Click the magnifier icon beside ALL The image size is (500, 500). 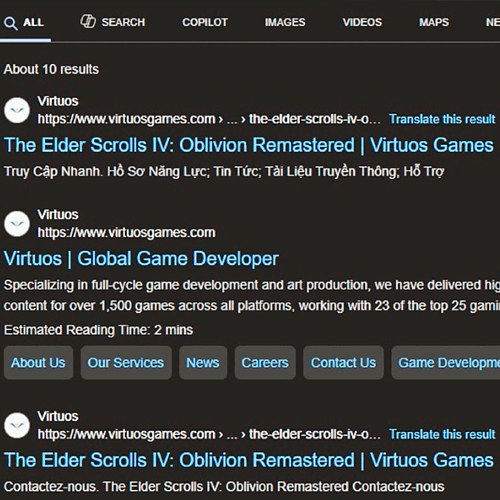click(x=11, y=23)
